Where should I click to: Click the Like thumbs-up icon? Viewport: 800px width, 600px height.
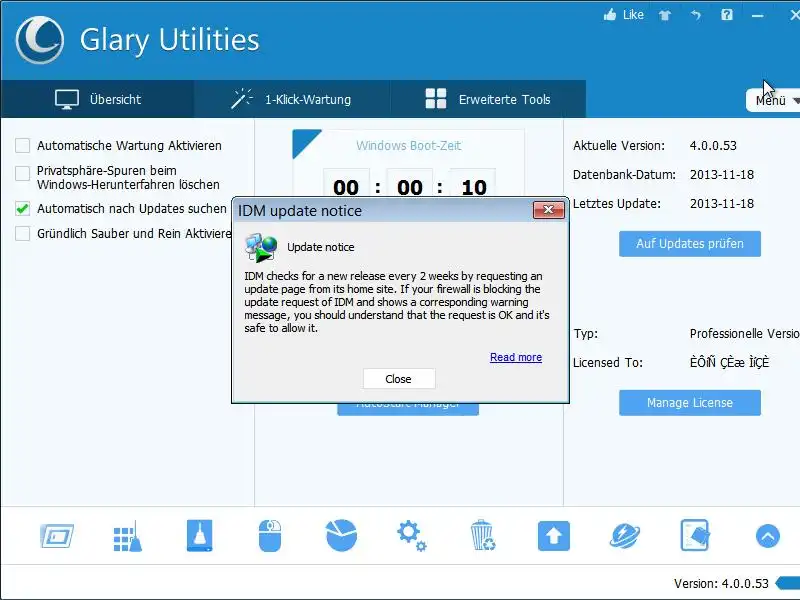(x=610, y=15)
